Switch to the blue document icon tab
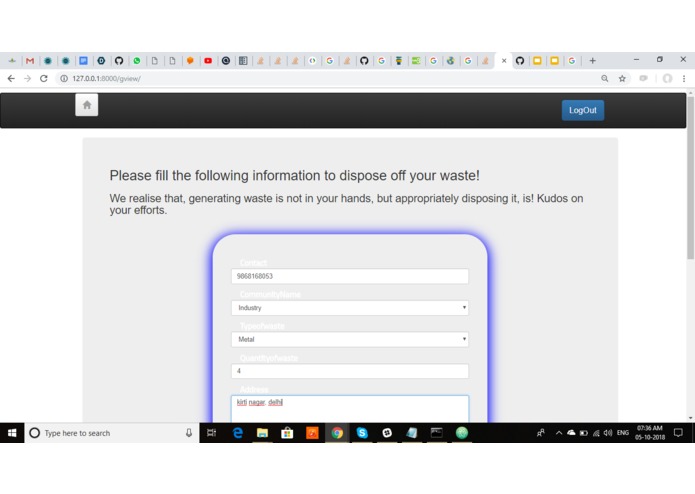695x494 pixels. 83,61
